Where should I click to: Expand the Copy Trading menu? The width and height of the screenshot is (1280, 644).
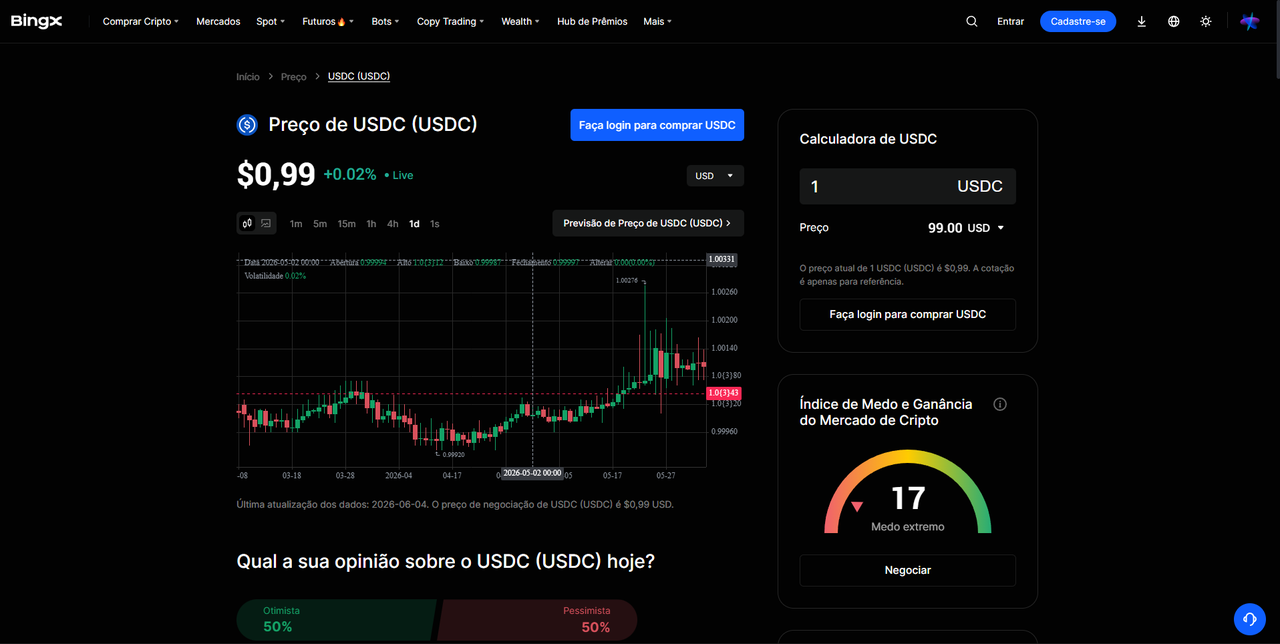pos(450,21)
